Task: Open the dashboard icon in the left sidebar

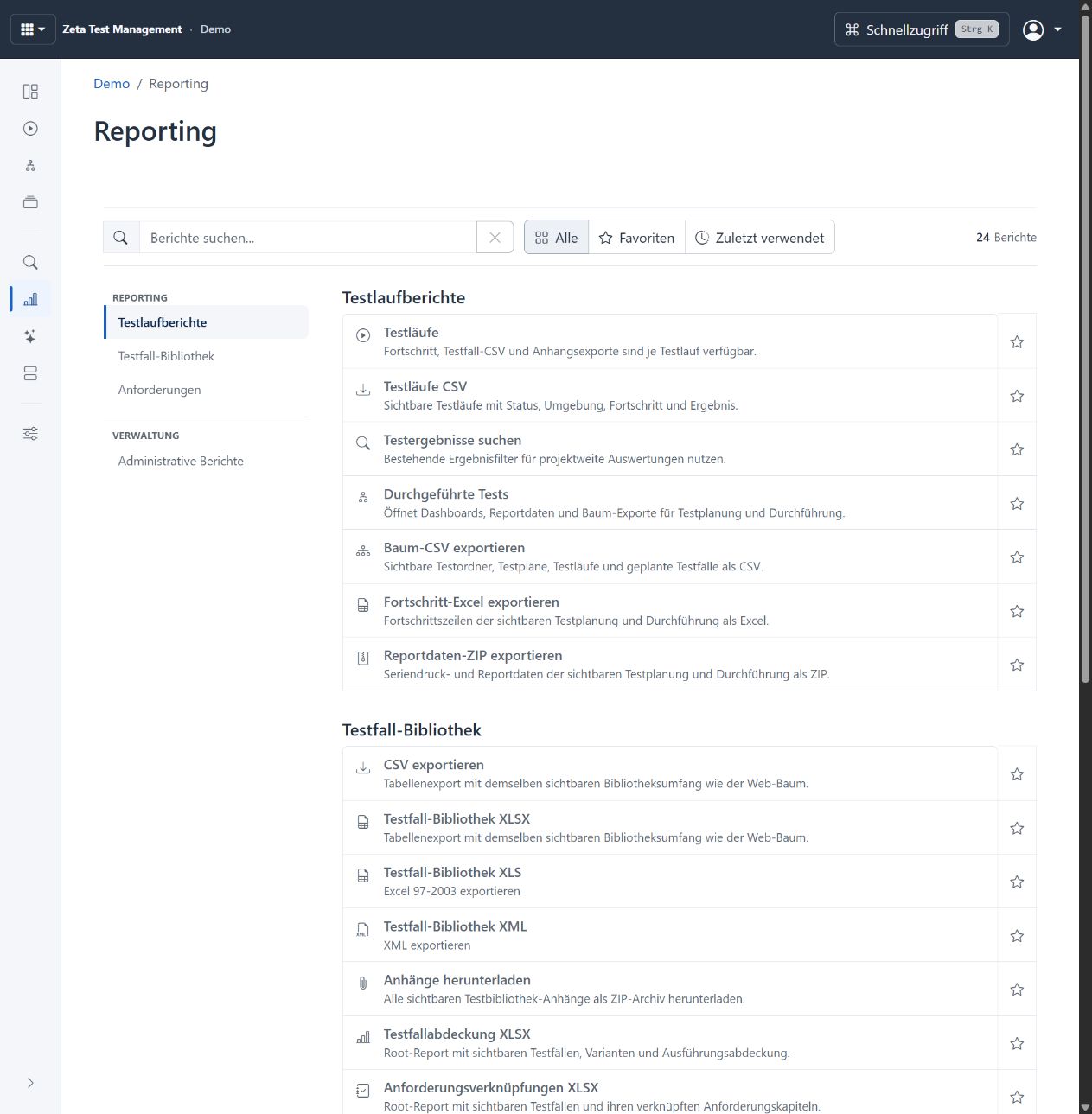Action: click(x=30, y=92)
